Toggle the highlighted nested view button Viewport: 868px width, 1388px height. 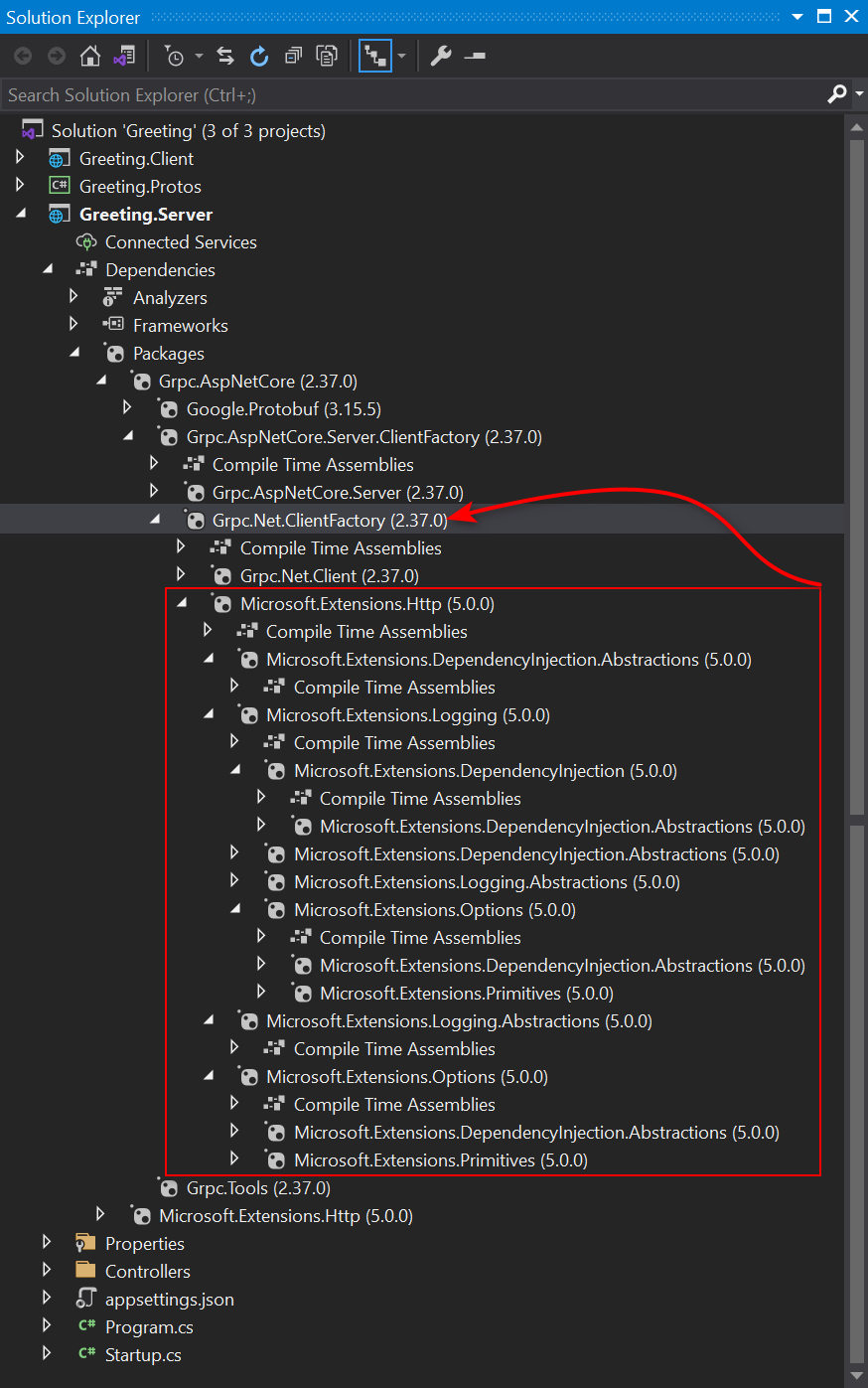[375, 57]
